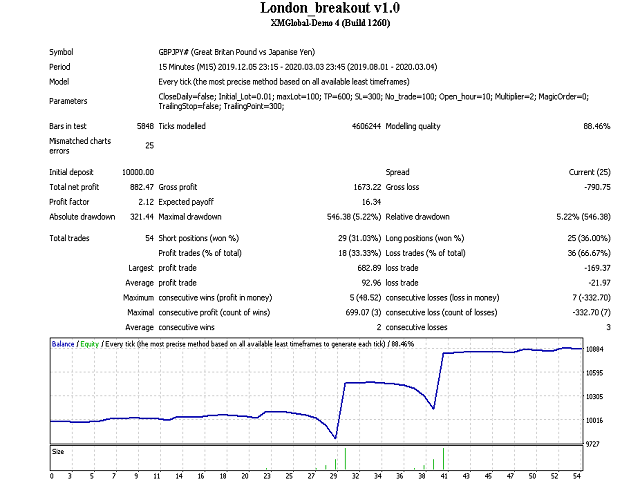Viewport: 640px width, 480px height.
Task: Click the "Size" label in lower chart
Action: click(x=58, y=452)
